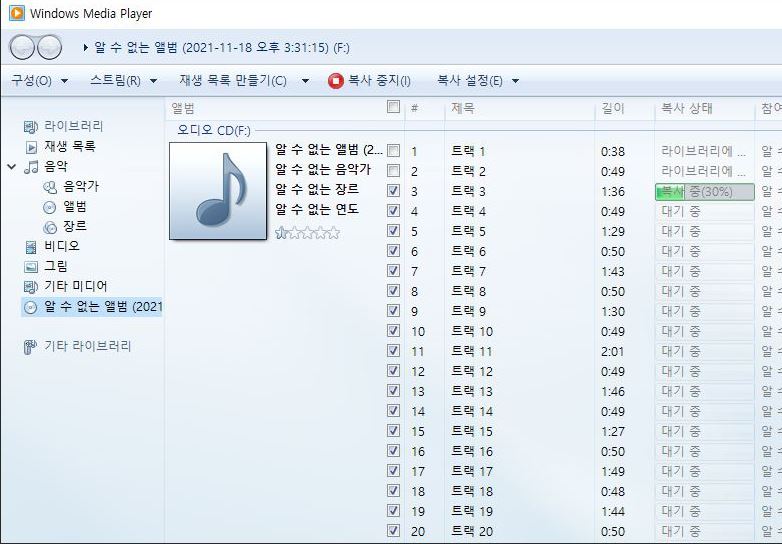Uncheck the box for 트랙 20
The height and width of the screenshot is (544, 782).
(393, 531)
